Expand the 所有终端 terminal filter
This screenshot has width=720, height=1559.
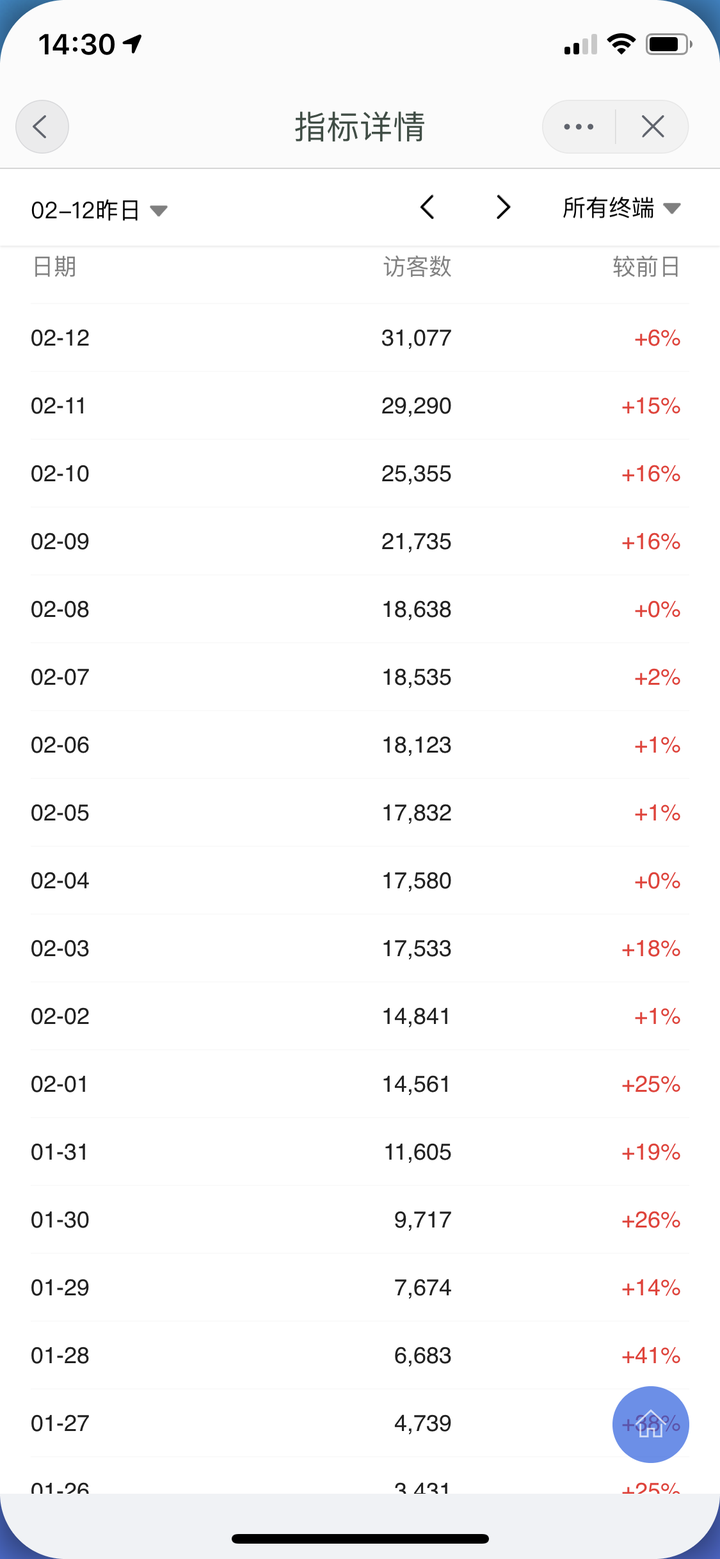(621, 208)
